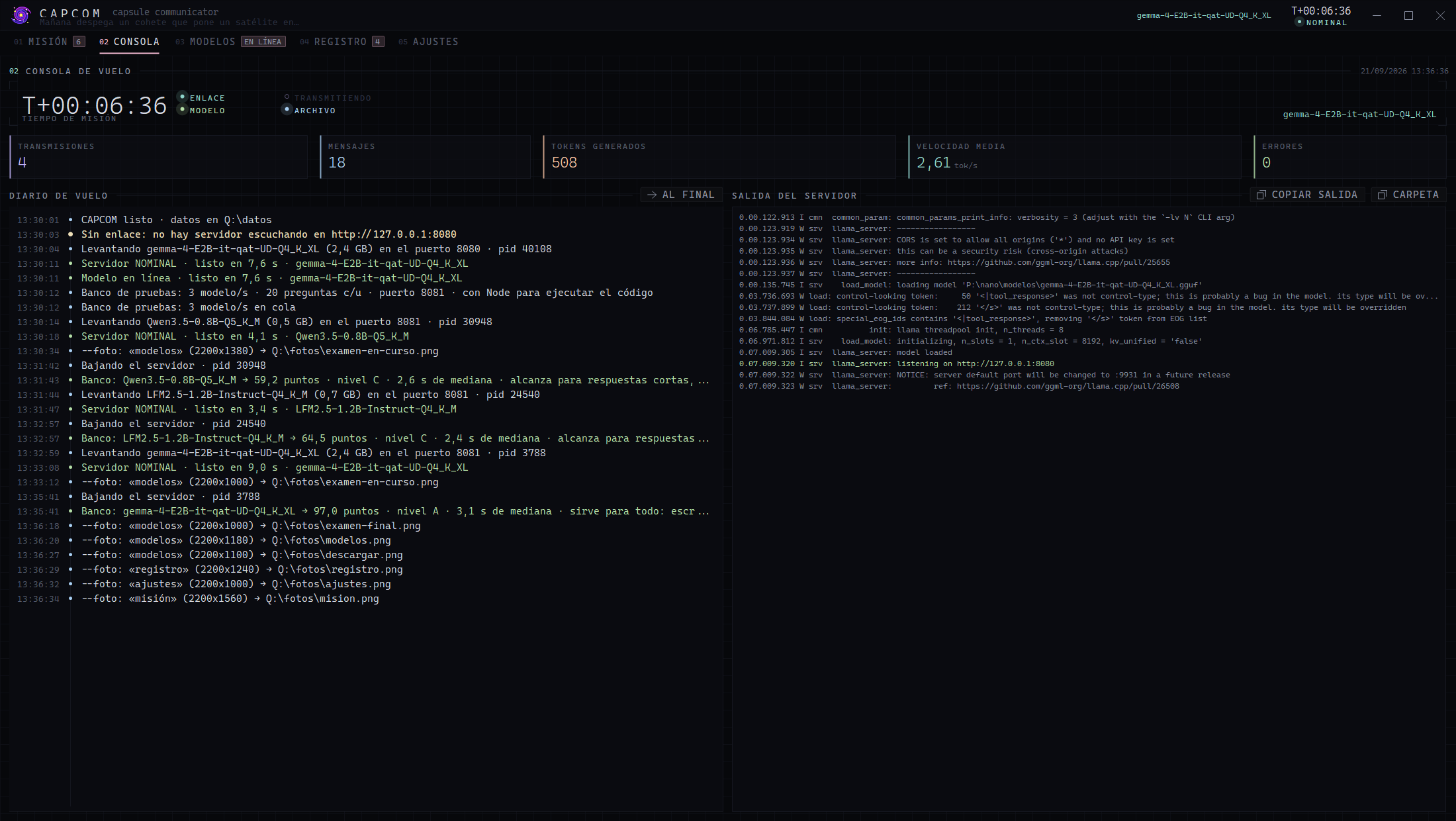The height and width of the screenshot is (821, 1456).
Task: Click the Misión tab badge 6
Action: coord(79,42)
